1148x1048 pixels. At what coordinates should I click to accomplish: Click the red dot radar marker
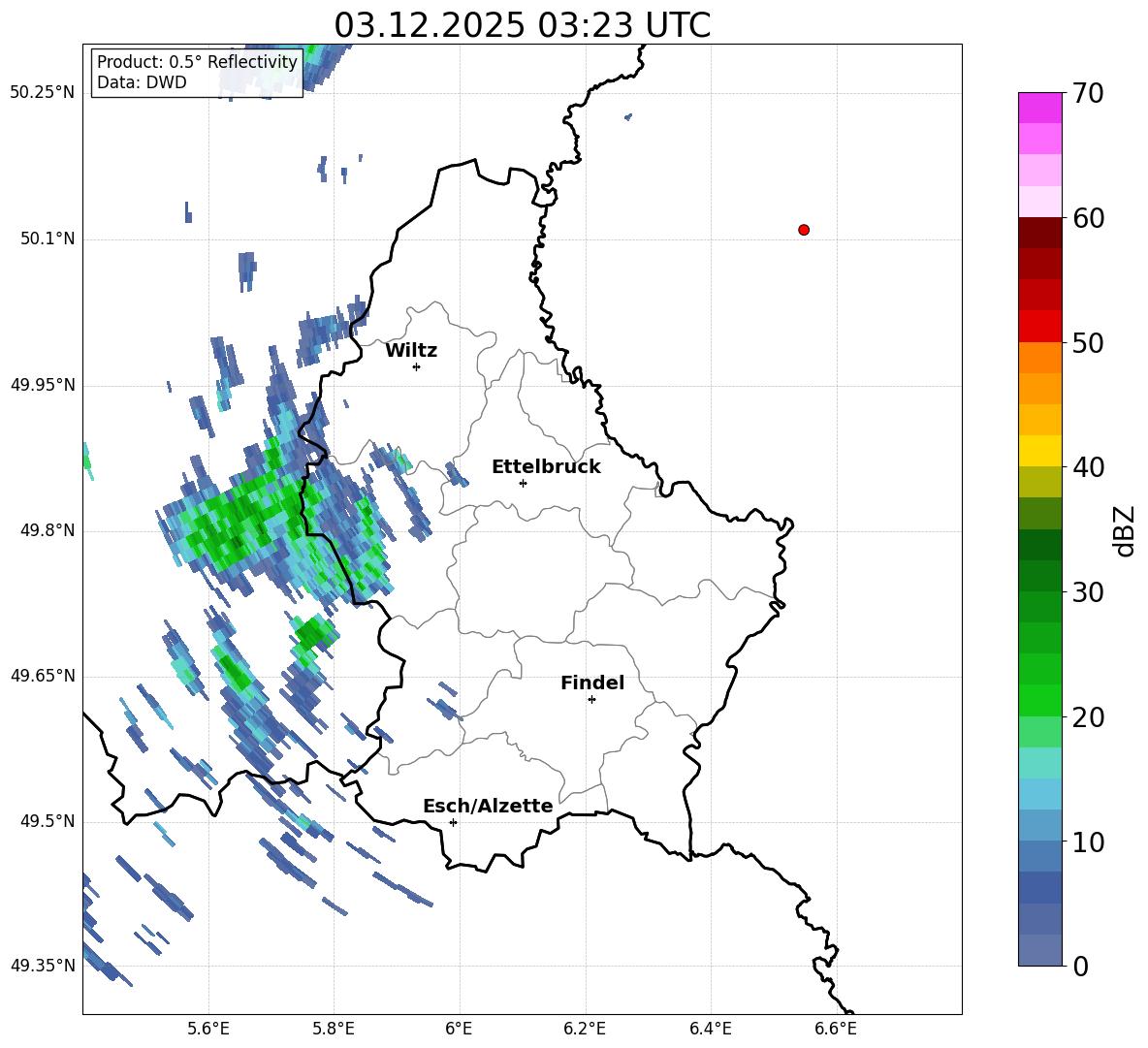[x=804, y=230]
